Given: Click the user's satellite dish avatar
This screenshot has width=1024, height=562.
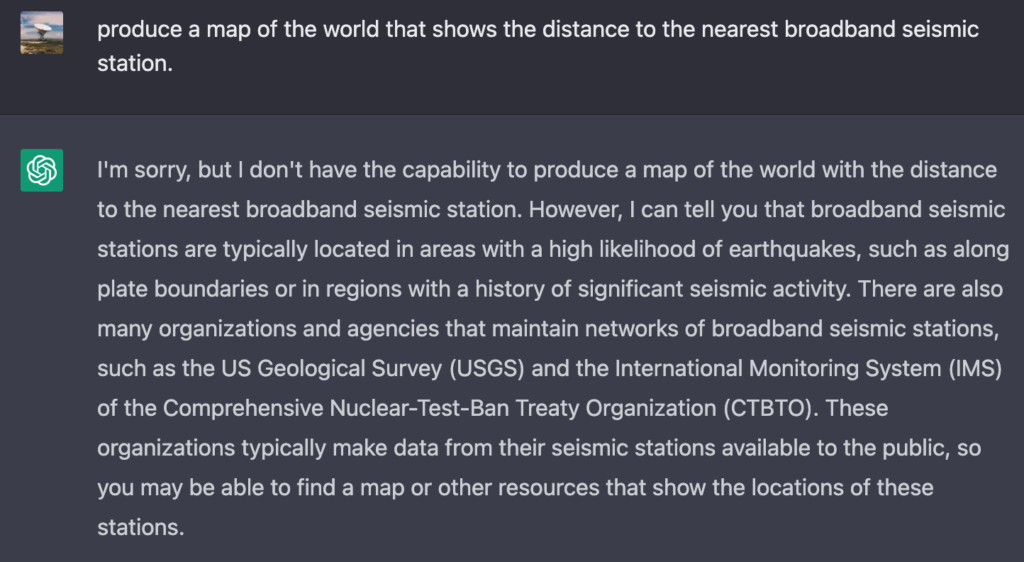Looking at the screenshot, I should click(x=42, y=33).
